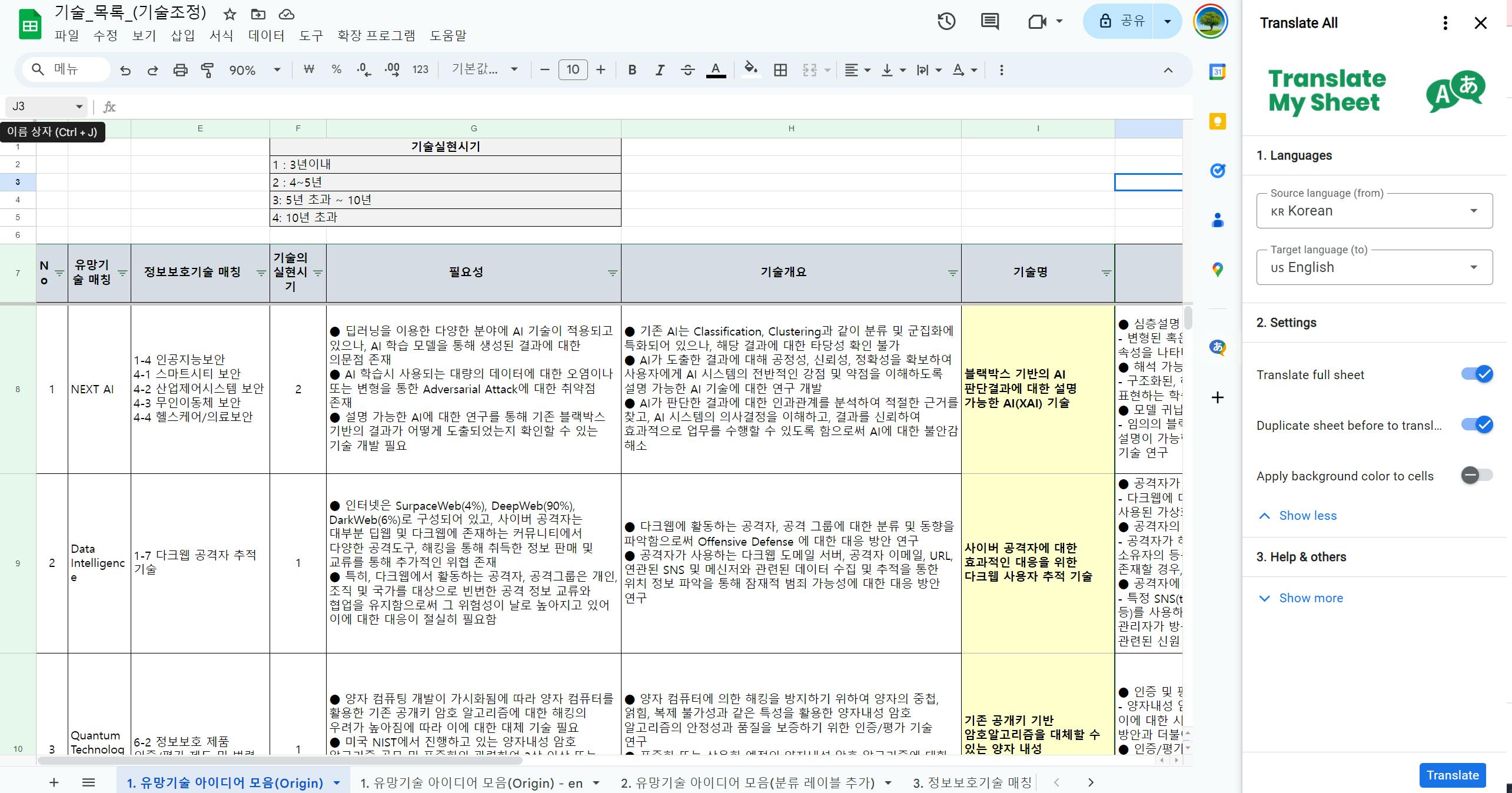The width and height of the screenshot is (1512, 793).
Task: Expand Show more under Help & others
Action: tap(1310, 598)
